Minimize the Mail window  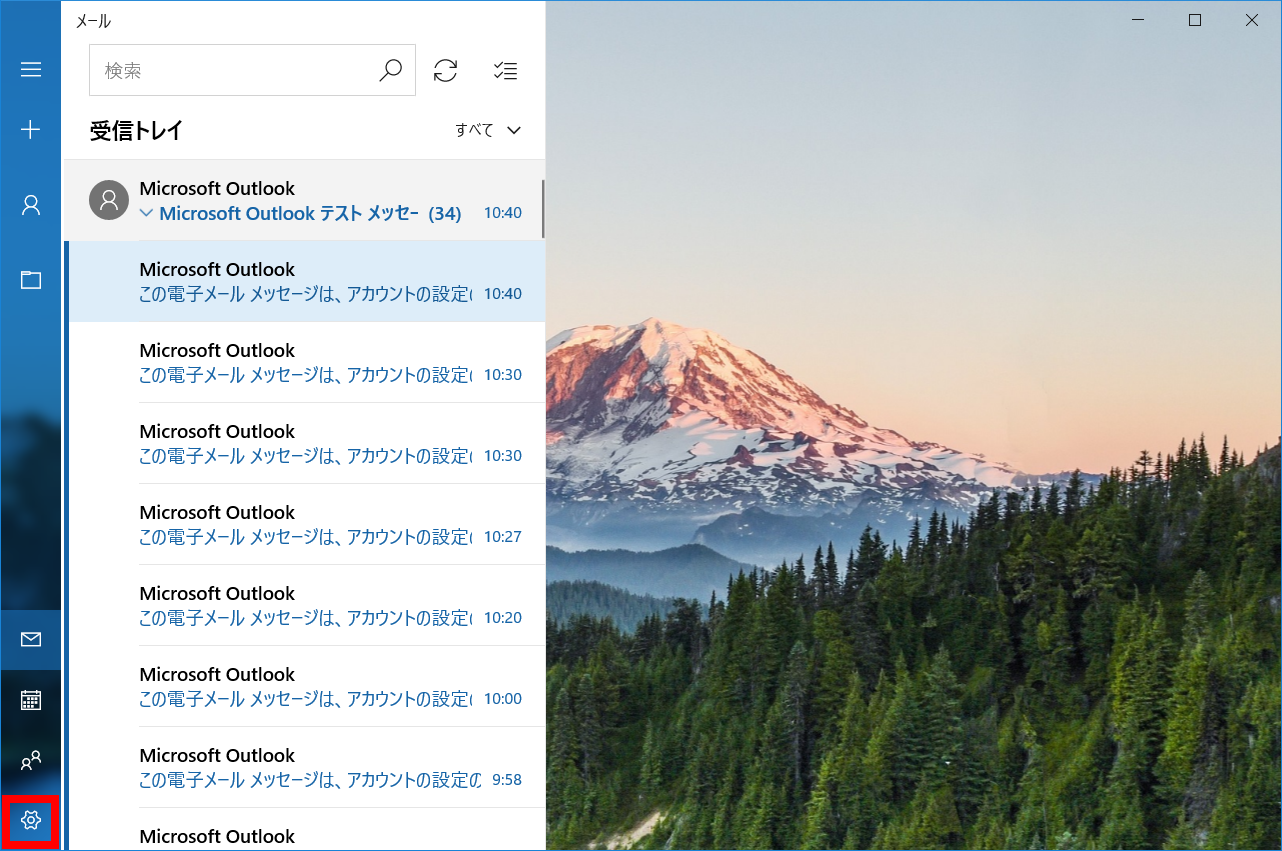(x=1137, y=20)
